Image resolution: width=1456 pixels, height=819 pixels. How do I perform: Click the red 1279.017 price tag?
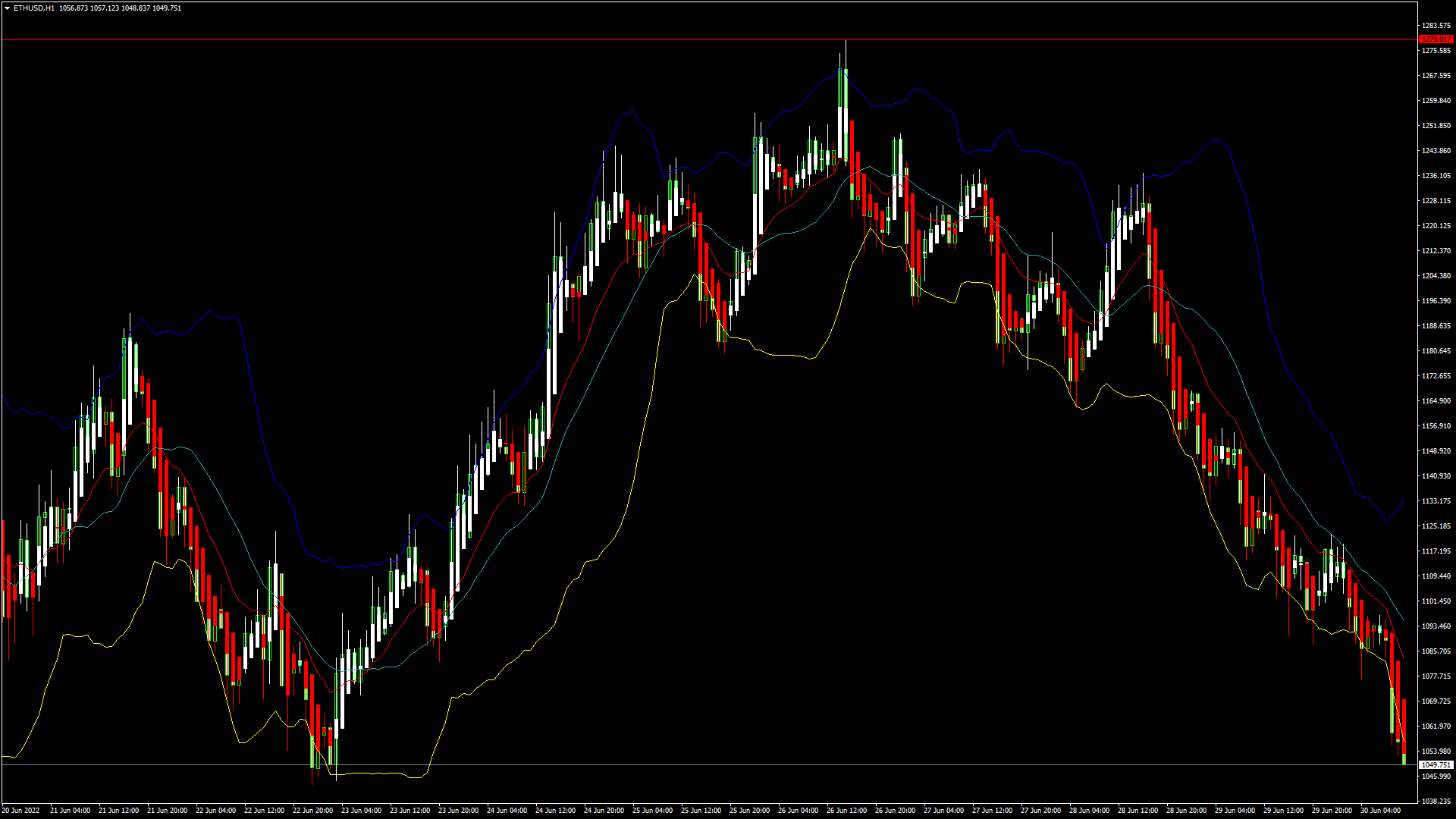(x=1436, y=39)
